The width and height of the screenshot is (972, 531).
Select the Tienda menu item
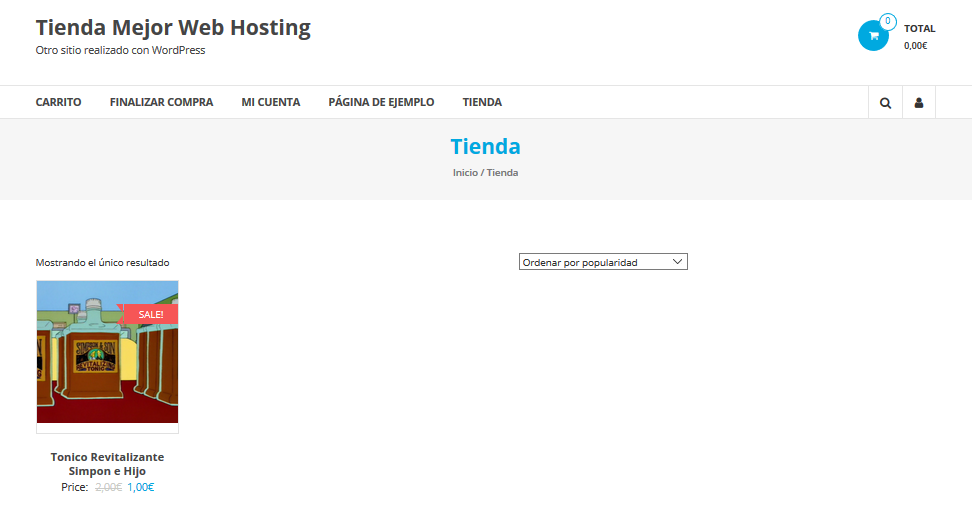(482, 102)
